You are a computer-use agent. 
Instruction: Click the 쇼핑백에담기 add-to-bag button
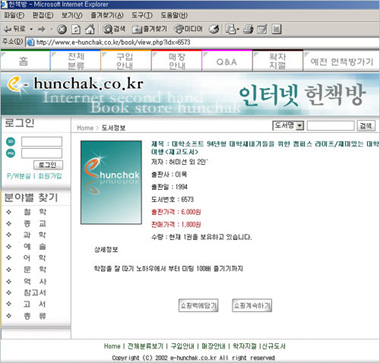[x=198, y=305]
